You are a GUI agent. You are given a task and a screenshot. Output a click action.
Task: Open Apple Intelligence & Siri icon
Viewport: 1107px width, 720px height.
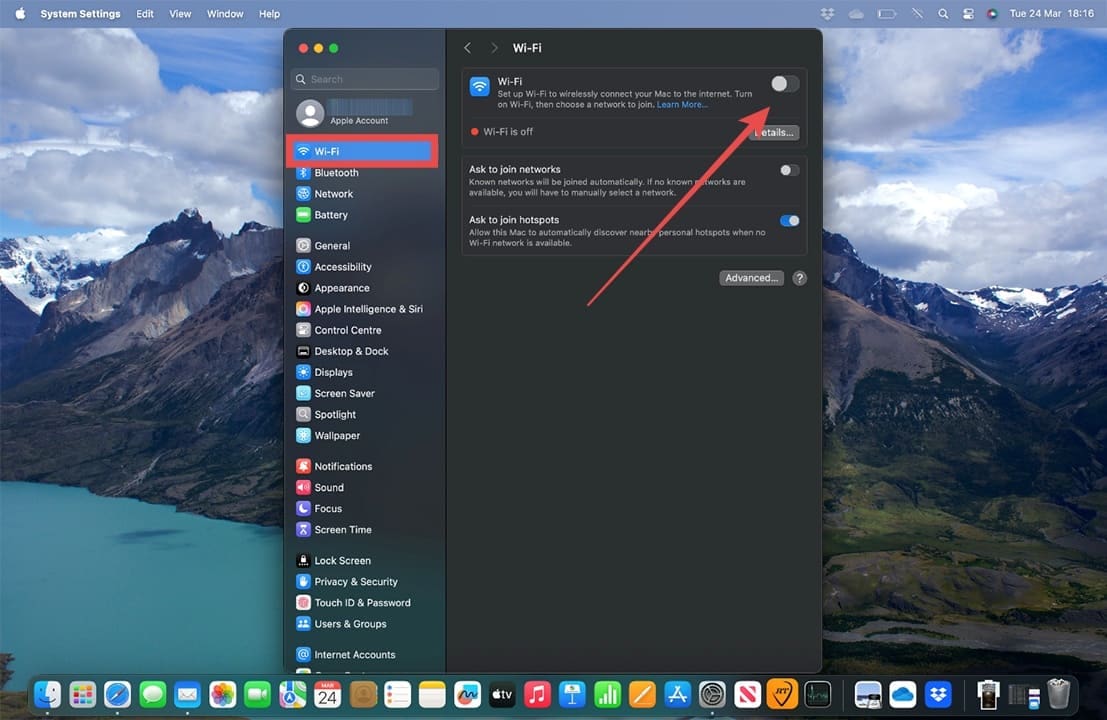pyautogui.click(x=303, y=309)
